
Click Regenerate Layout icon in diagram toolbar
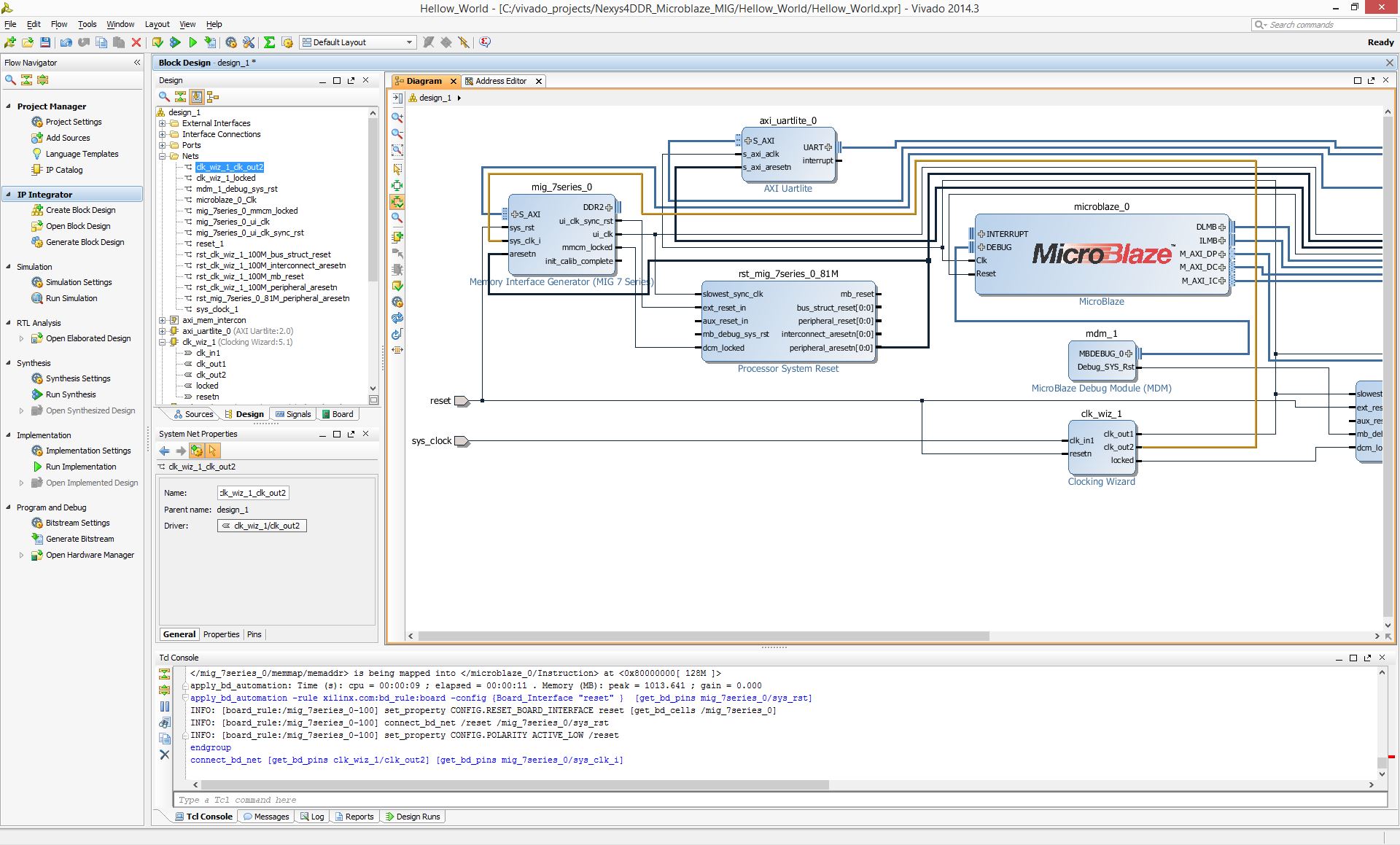point(397,319)
